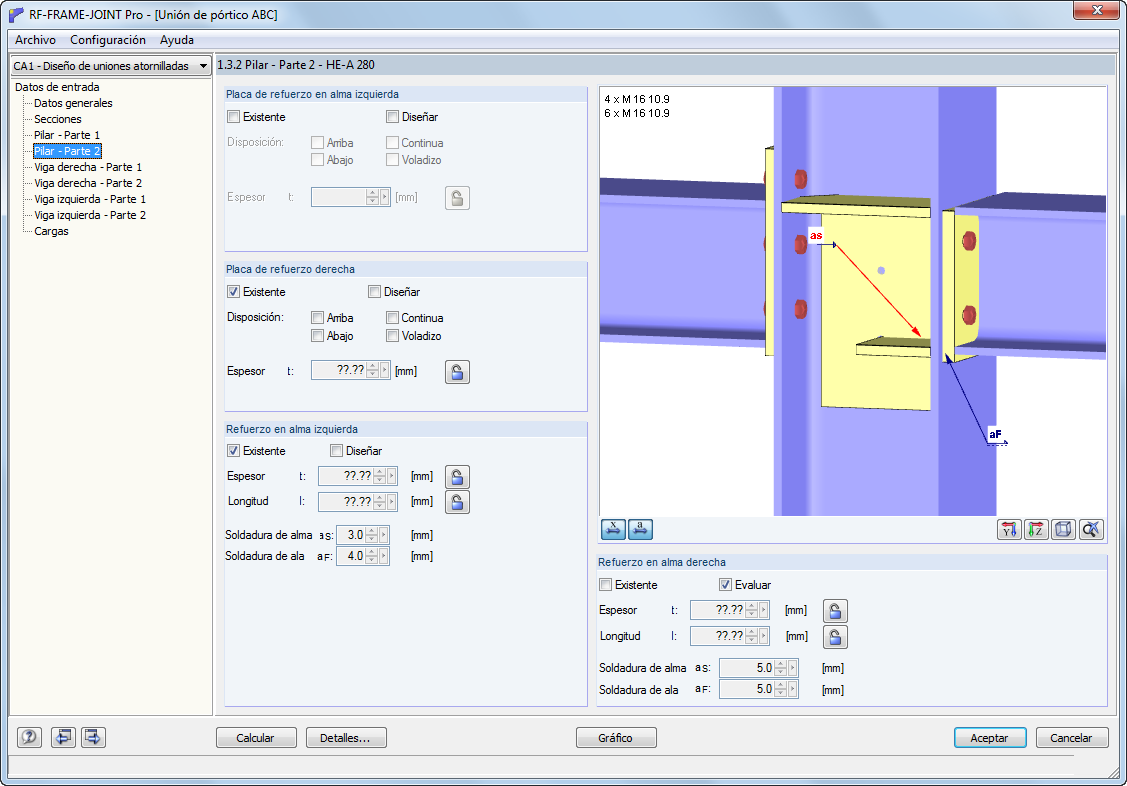Select Viga izquierda - Parte 1

coord(90,199)
